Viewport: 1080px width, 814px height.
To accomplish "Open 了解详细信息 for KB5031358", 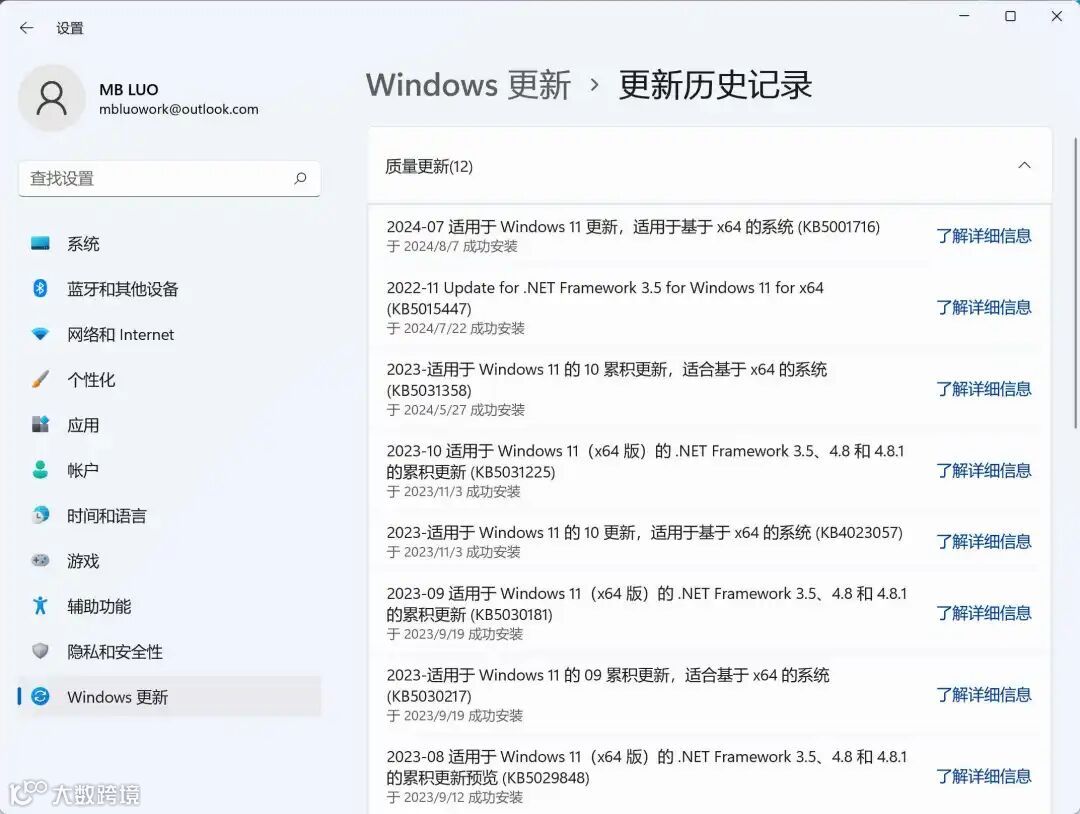I will (984, 389).
